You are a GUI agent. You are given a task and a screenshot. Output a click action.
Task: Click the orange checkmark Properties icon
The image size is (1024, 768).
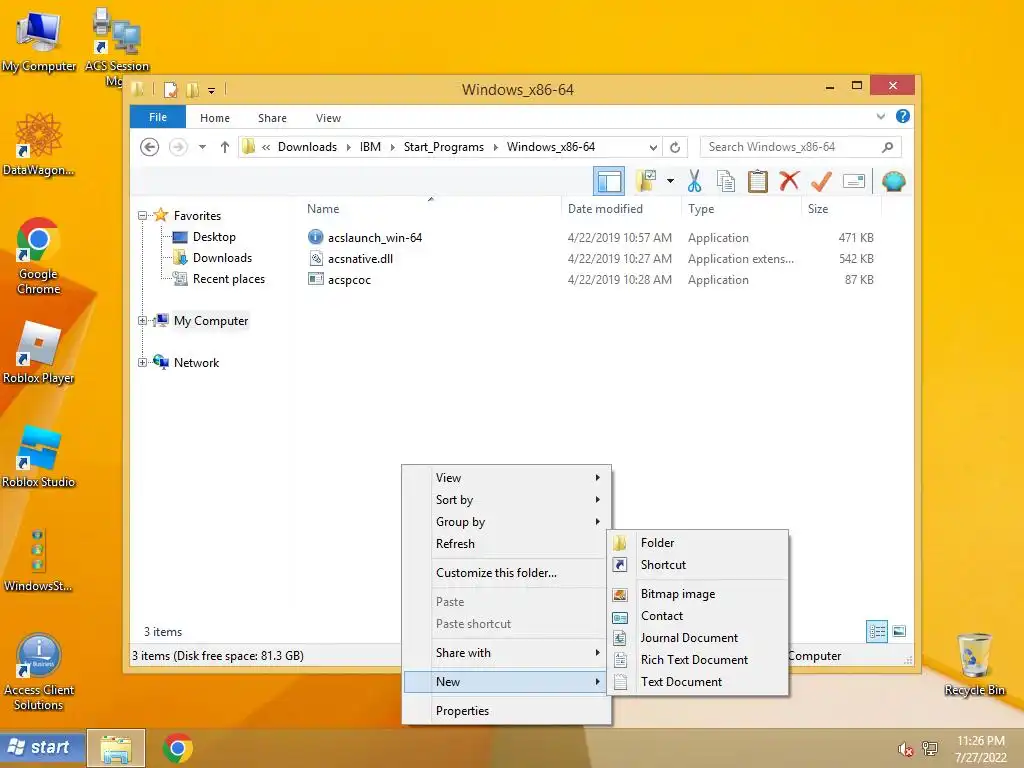tap(821, 181)
